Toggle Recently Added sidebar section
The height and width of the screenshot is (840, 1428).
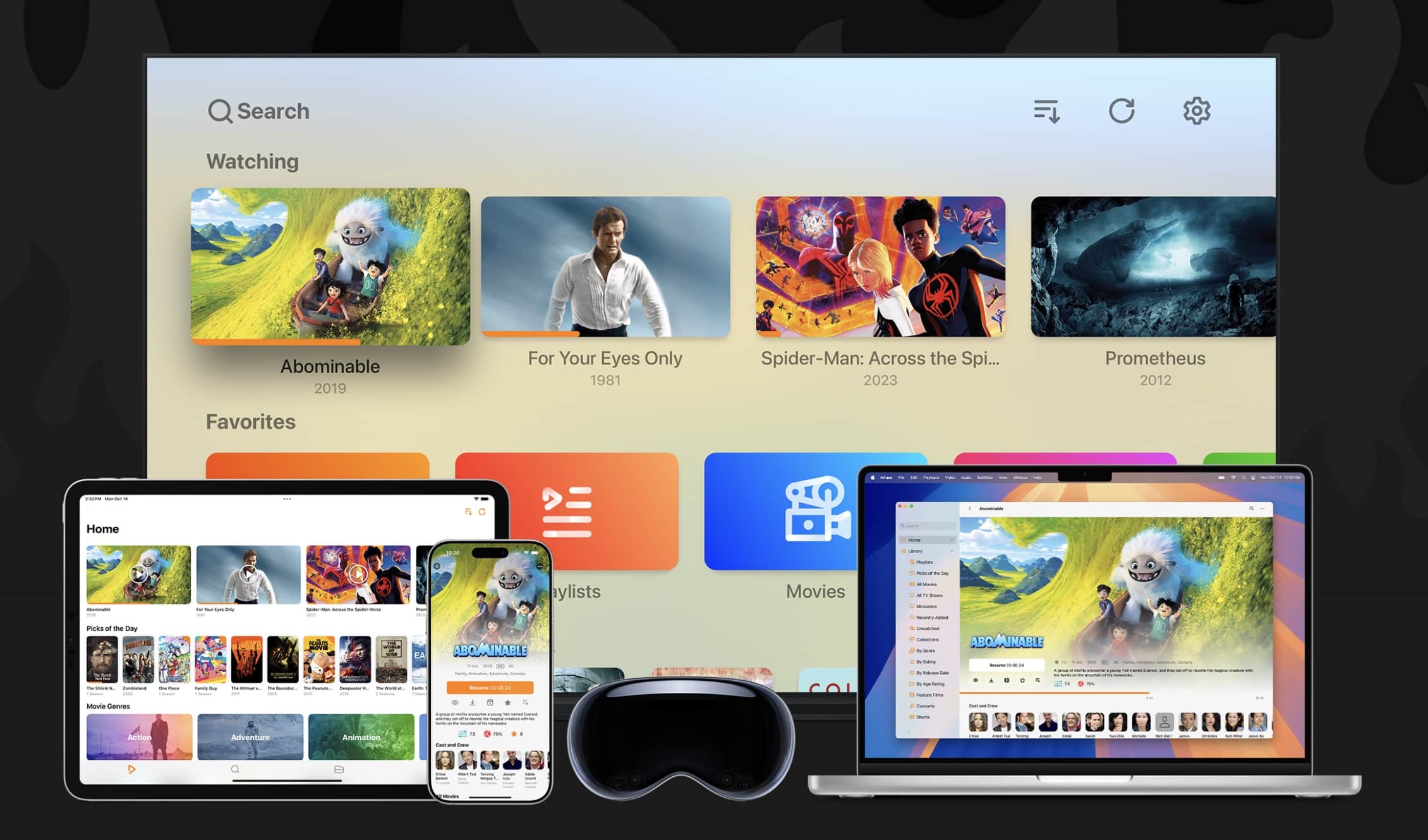[x=929, y=619]
